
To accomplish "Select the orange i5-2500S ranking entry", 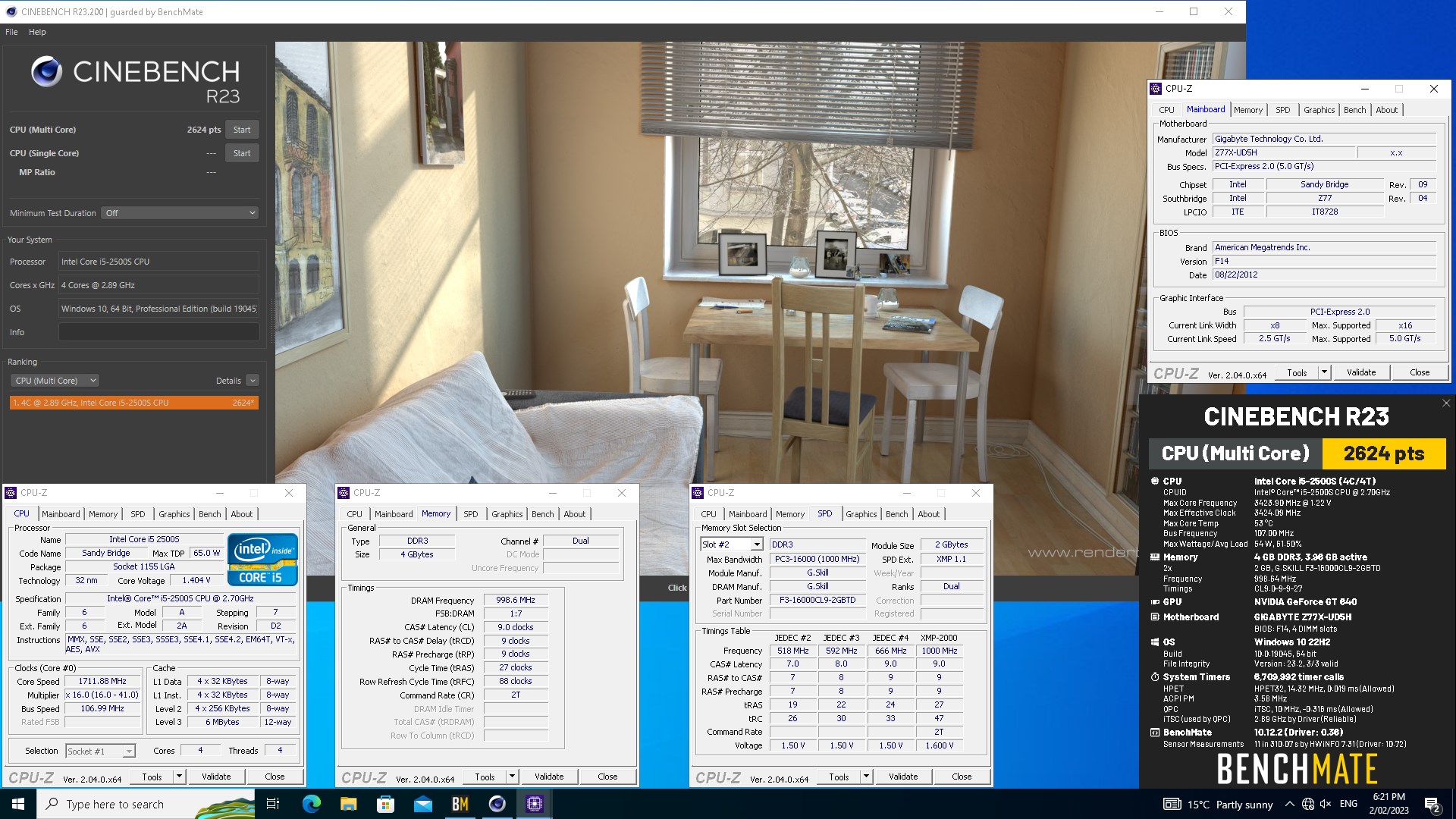I will 134,403.
